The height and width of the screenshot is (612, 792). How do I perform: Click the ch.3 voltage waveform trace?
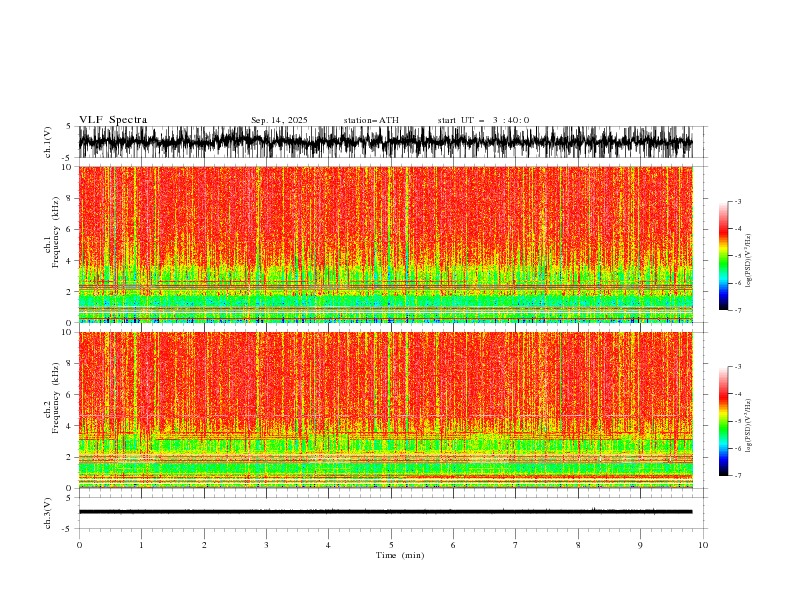(x=385, y=512)
